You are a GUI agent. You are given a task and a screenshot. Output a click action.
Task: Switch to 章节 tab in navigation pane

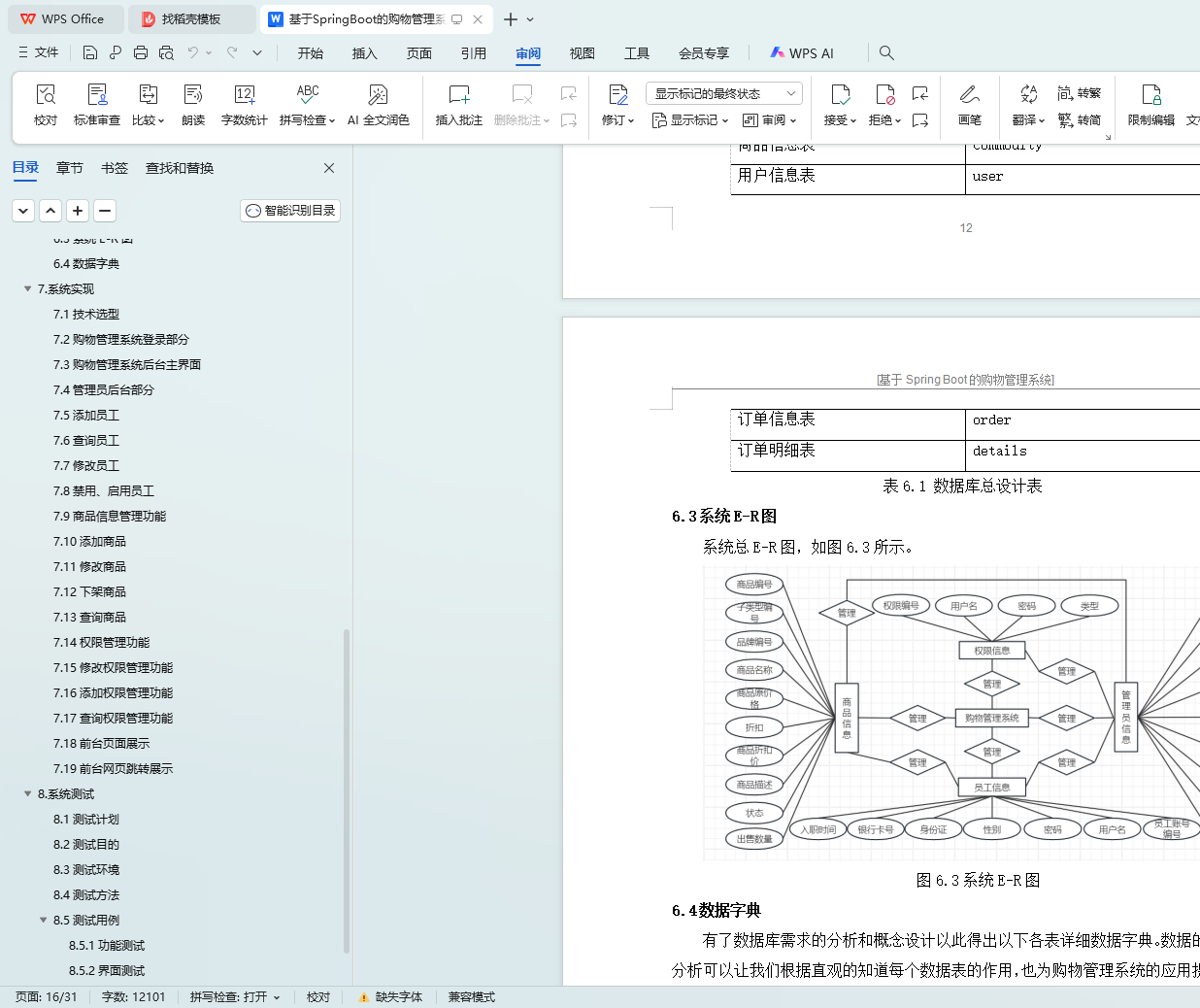[70, 168]
